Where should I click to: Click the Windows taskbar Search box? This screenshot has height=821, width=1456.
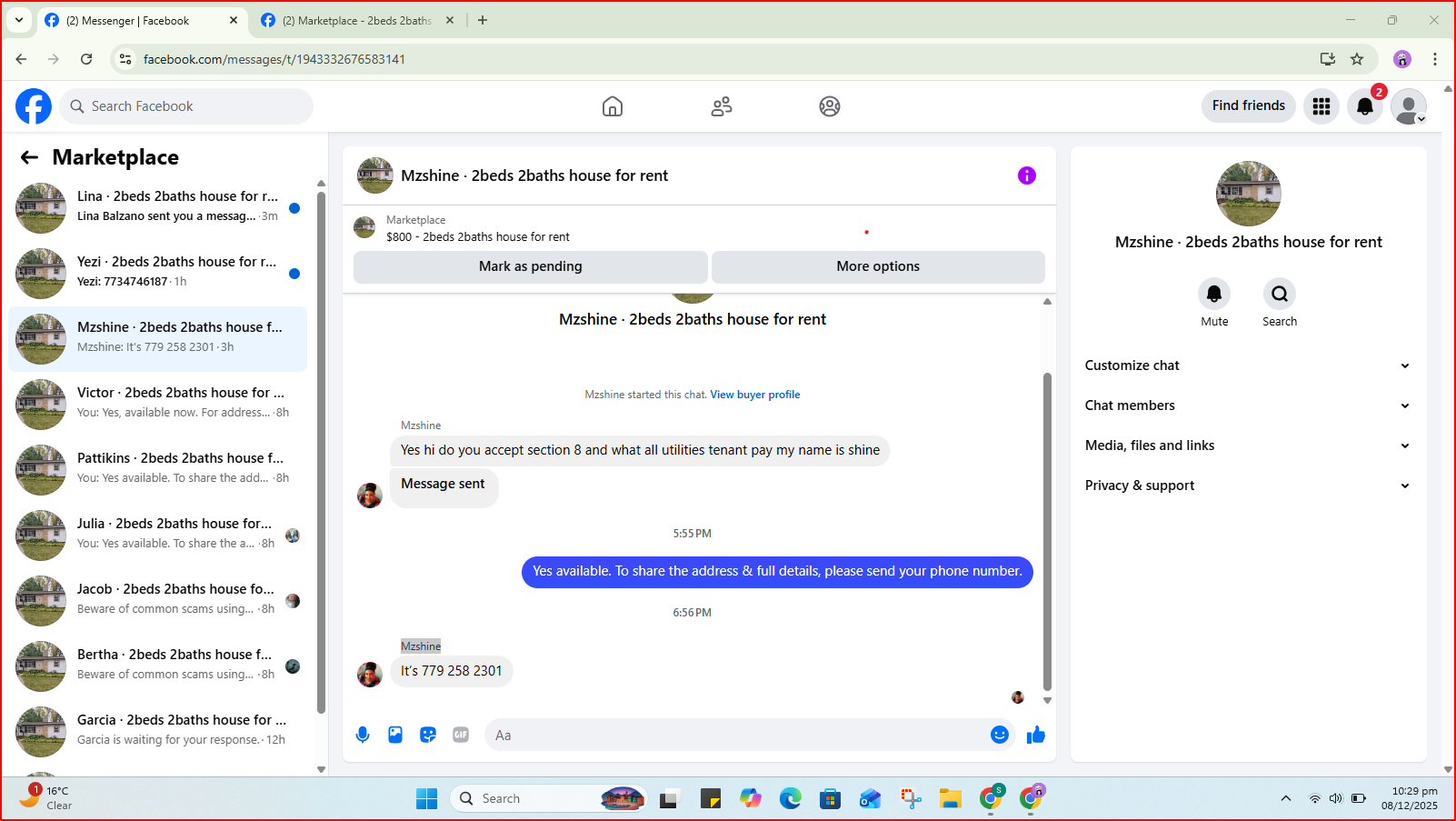(x=547, y=798)
